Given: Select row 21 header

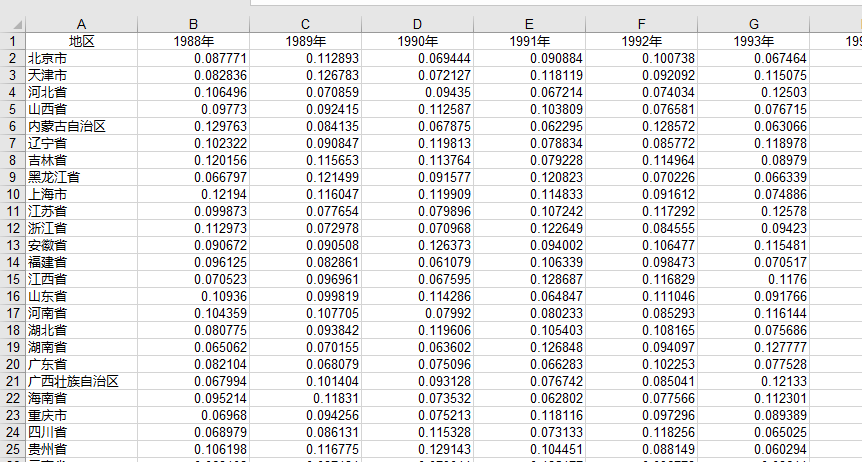Looking at the screenshot, I should pyautogui.click(x=12, y=381).
